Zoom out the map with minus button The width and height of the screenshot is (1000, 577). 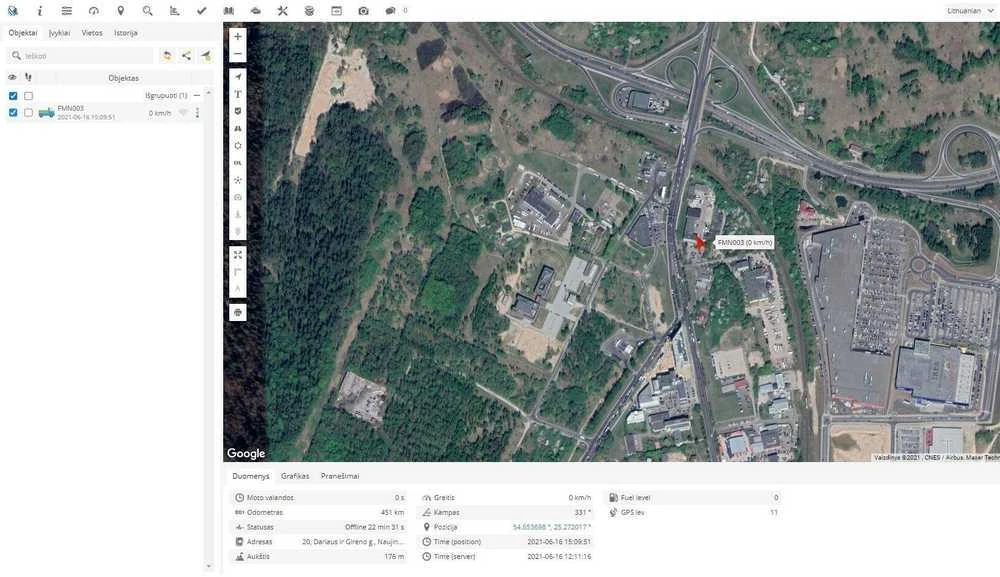tap(238, 54)
